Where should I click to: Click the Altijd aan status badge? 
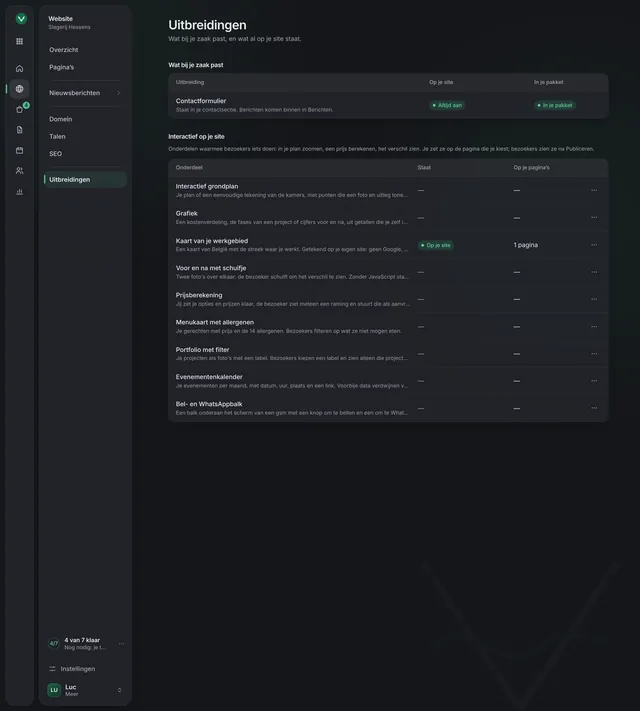point(447,105)
